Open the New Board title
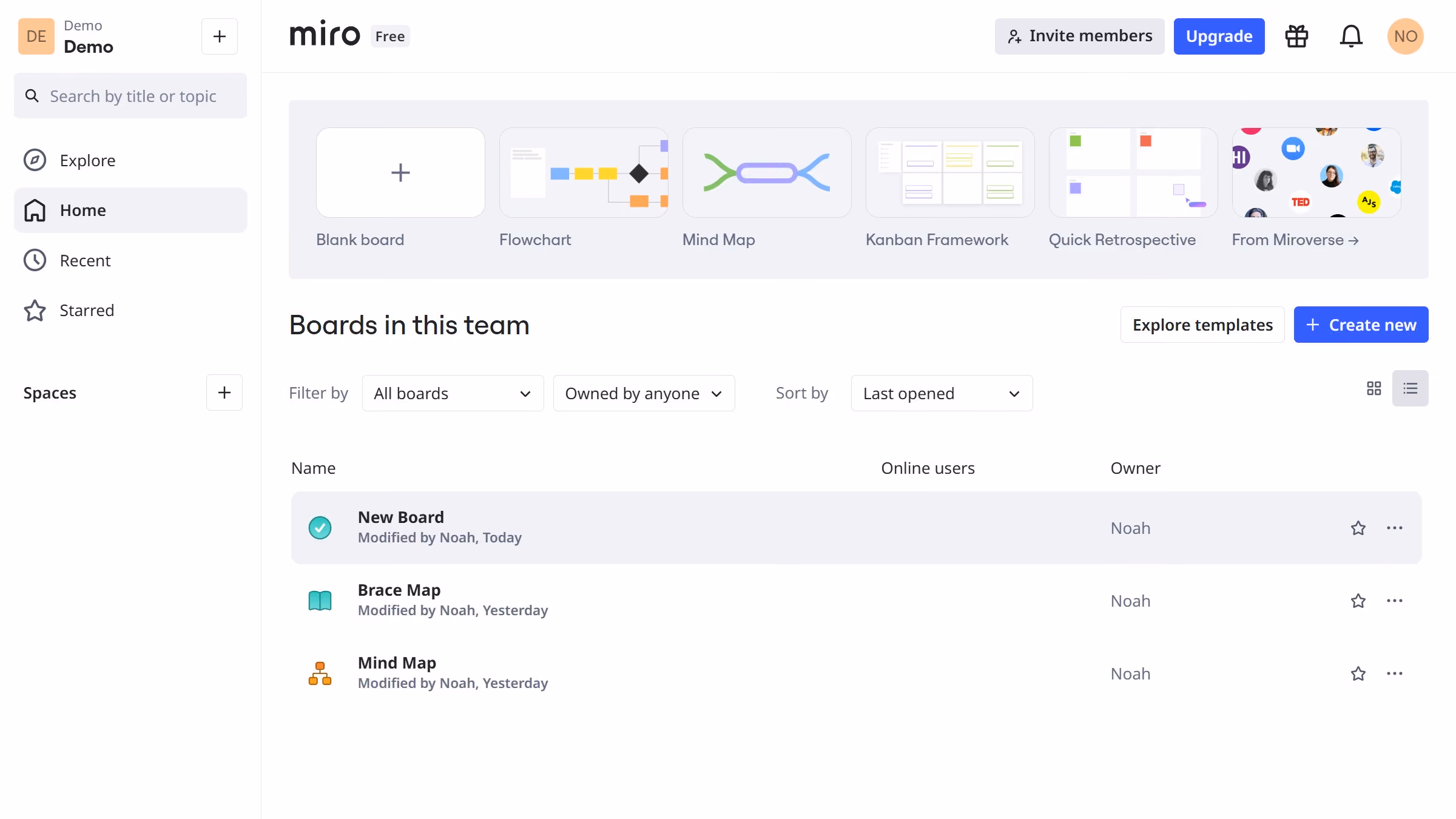The width and height of the screenshot is (1456, 819). [x=401, y=517]
